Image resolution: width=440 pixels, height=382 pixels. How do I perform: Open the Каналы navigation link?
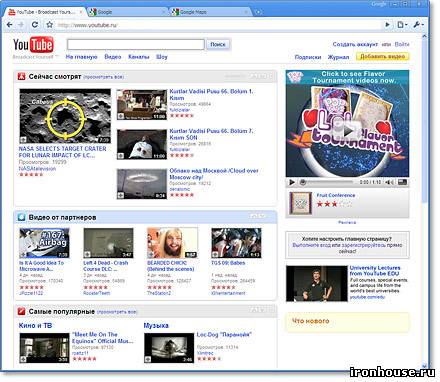click(139, 57)
